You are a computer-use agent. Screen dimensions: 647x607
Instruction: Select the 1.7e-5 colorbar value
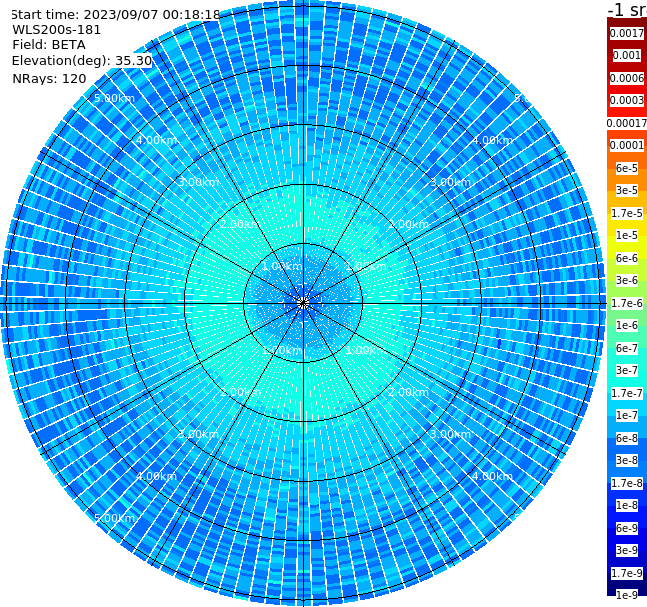point(627,213)
